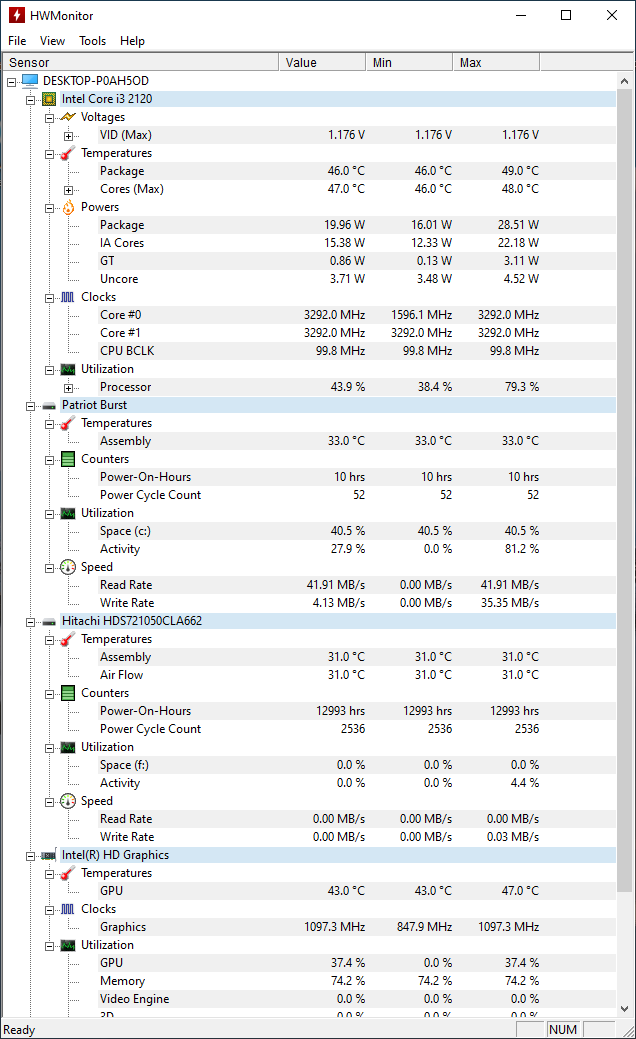This screenshot has width=636, height=1039.
Task: Click the DESKTOP-P0AH5OD computer icon
Action: [x=30, y=81]
